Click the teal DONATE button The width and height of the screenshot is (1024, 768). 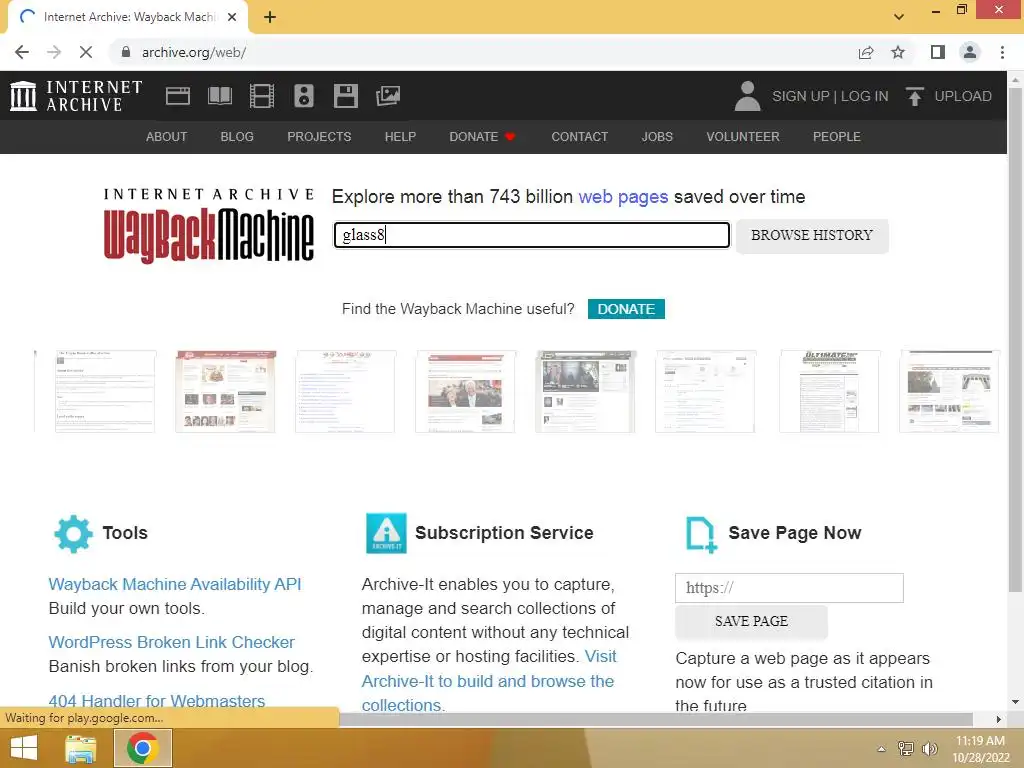(626, 309)
